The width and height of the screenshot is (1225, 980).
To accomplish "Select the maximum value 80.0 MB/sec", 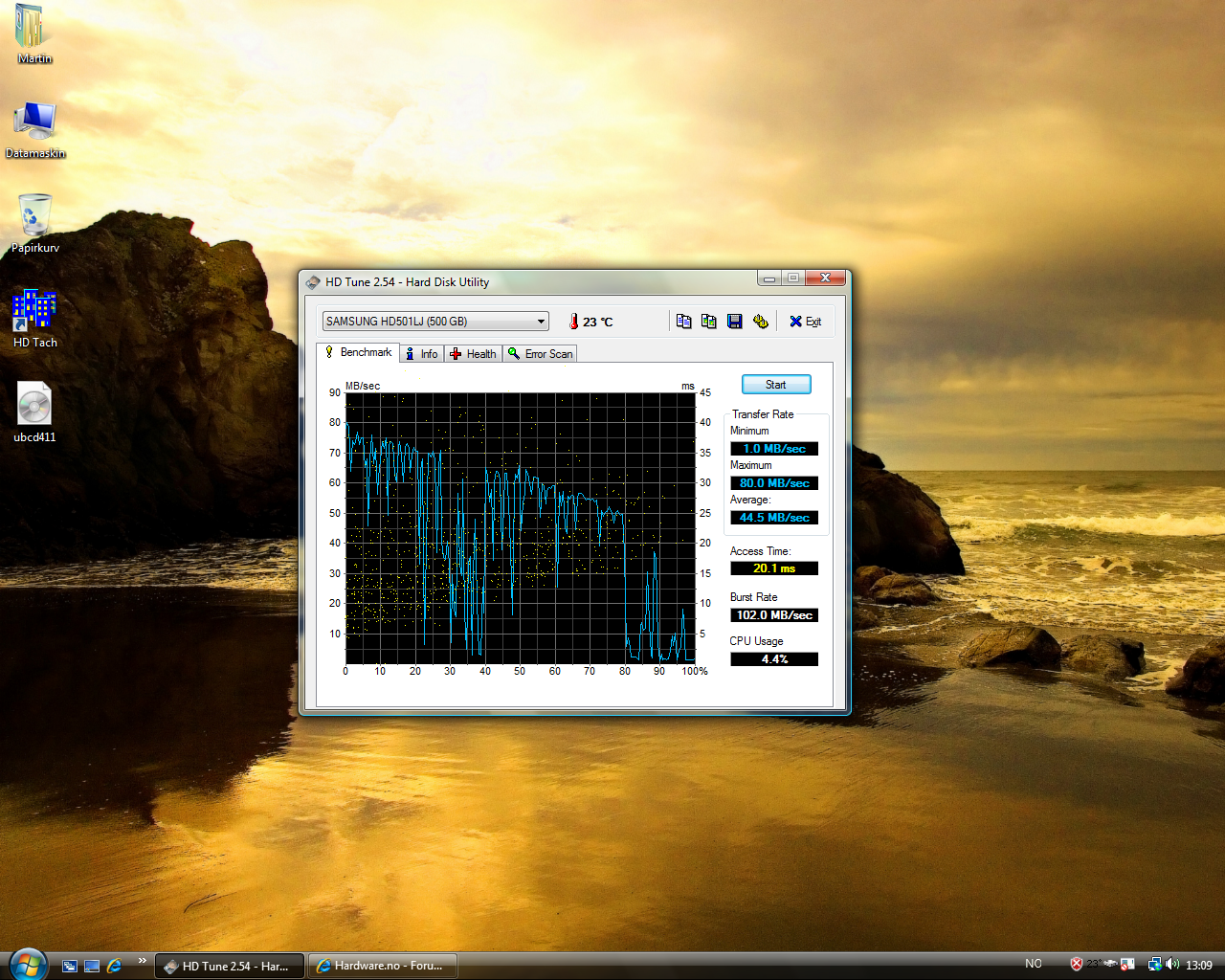I will [774, 483].
